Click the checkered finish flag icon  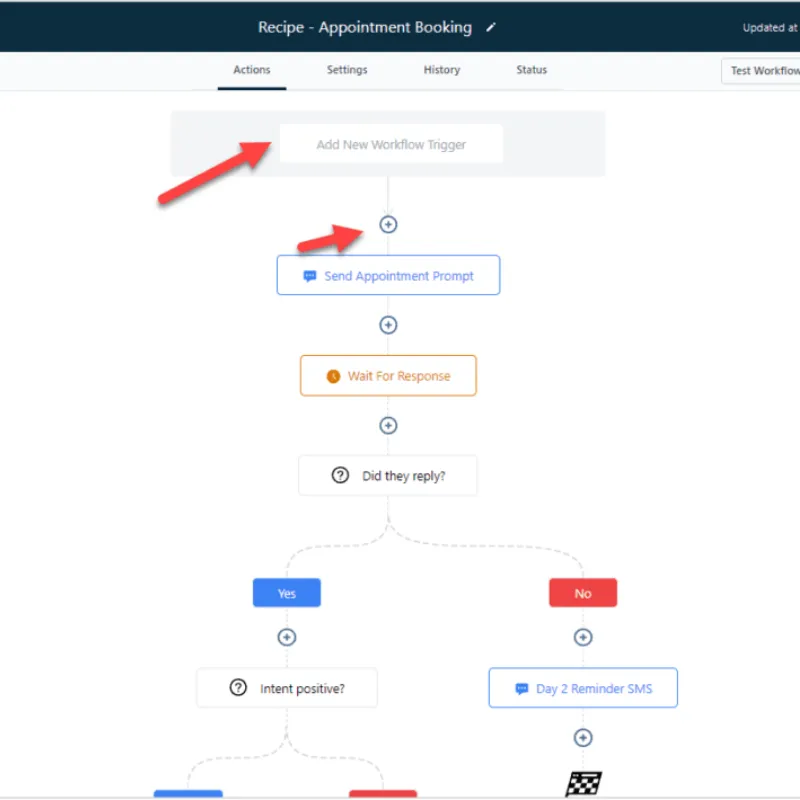pos(584,783)
